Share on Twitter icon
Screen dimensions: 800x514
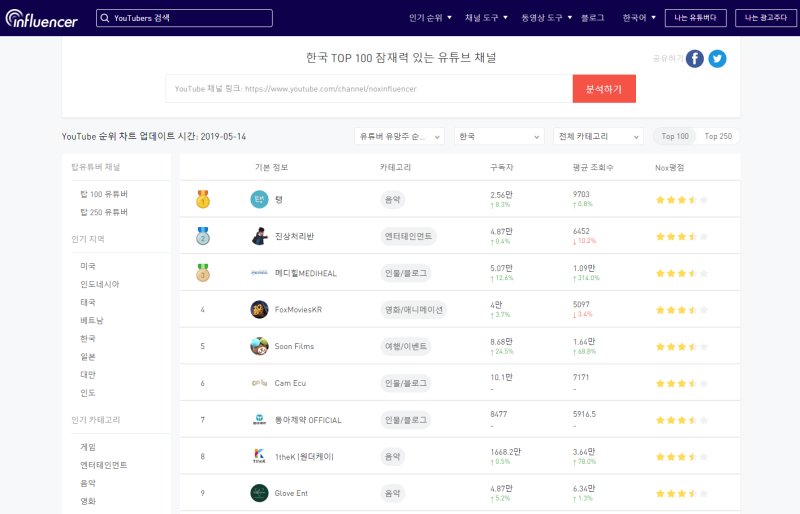(x=717, y=59)
